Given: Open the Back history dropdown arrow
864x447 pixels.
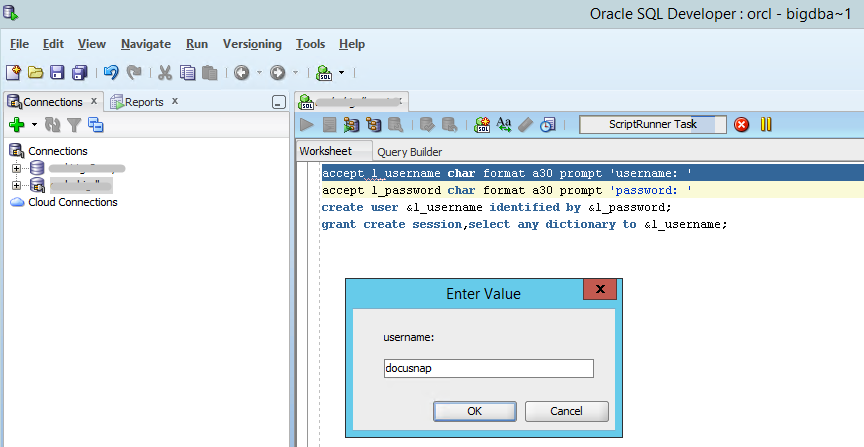Looking at the screenshot, I should click(x=260, y=72).
